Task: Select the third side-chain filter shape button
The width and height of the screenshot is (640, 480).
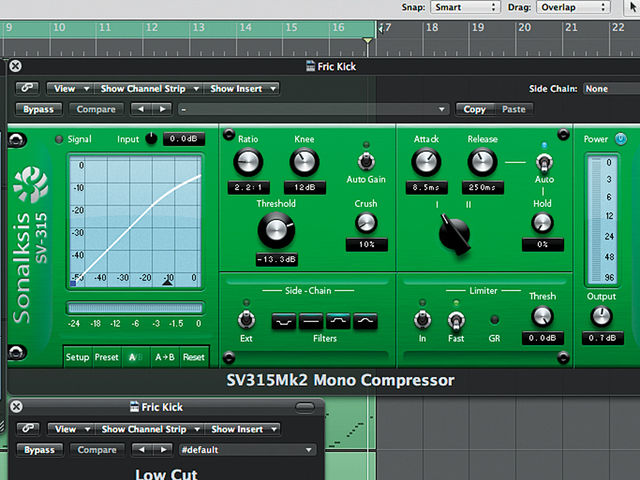Action: point(338,321)
